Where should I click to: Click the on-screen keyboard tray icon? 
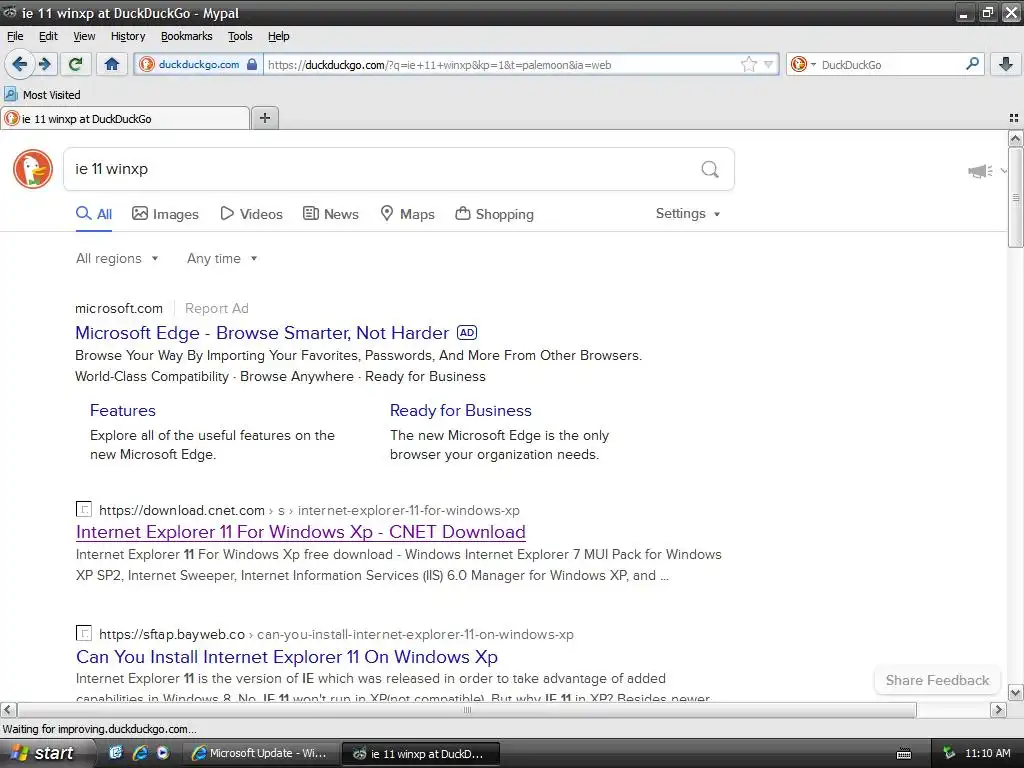click(x=904, y=754)
